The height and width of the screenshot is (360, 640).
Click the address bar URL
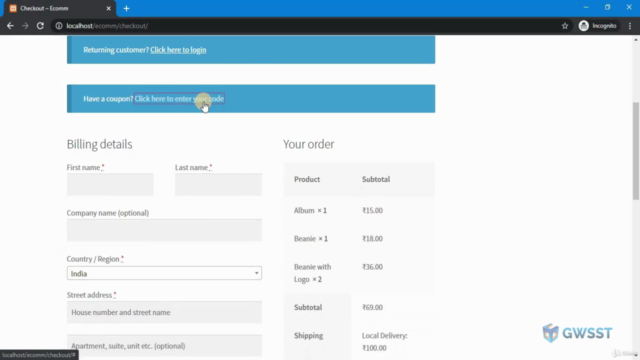click(x=107, y=26)
